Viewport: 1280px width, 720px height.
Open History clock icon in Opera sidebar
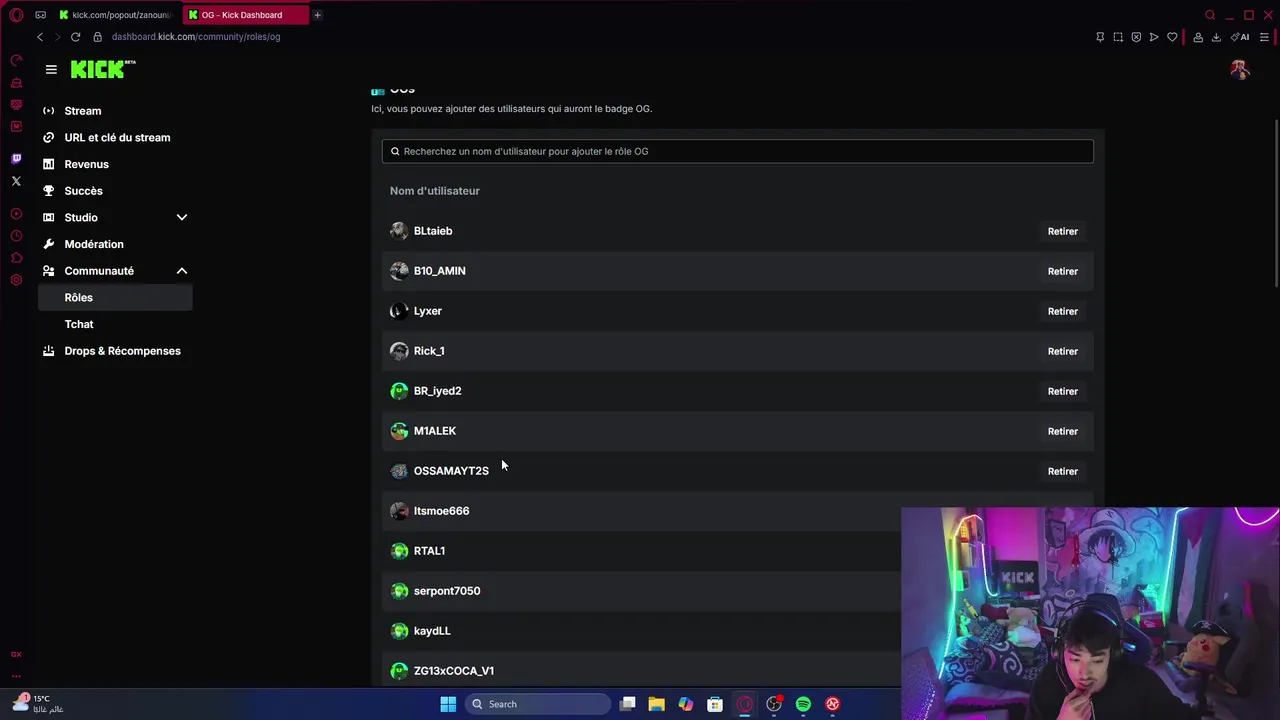coord(16,236)
